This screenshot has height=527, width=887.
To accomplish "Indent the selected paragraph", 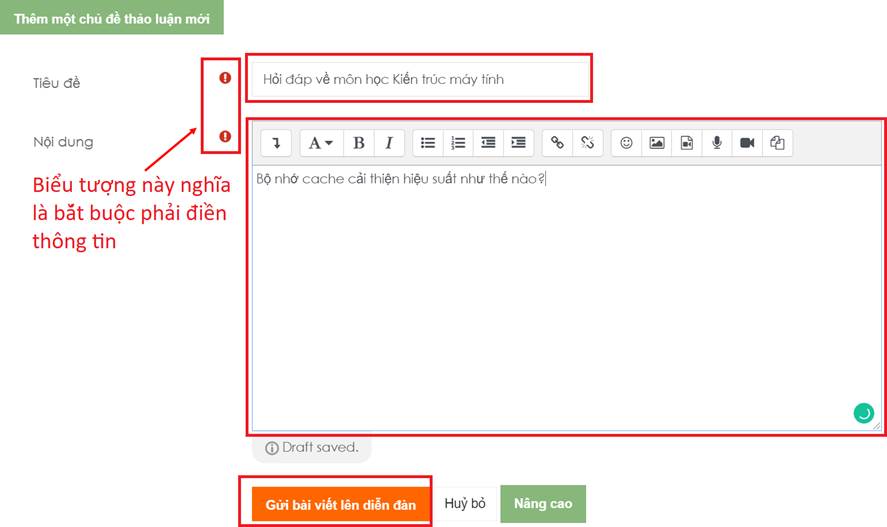I will click(x=519, y=142).
